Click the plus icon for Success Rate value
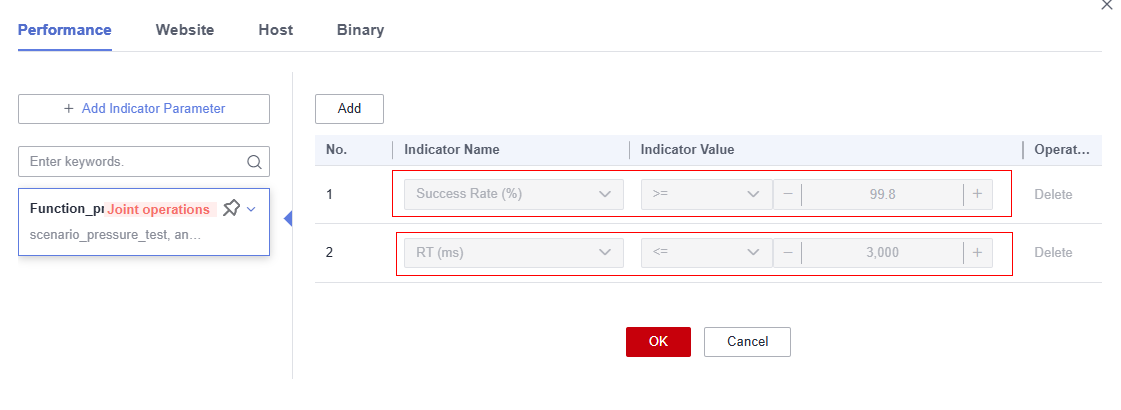Viewport: 1121px width, 410px height. pyautogui.click(x=977, y=194)
